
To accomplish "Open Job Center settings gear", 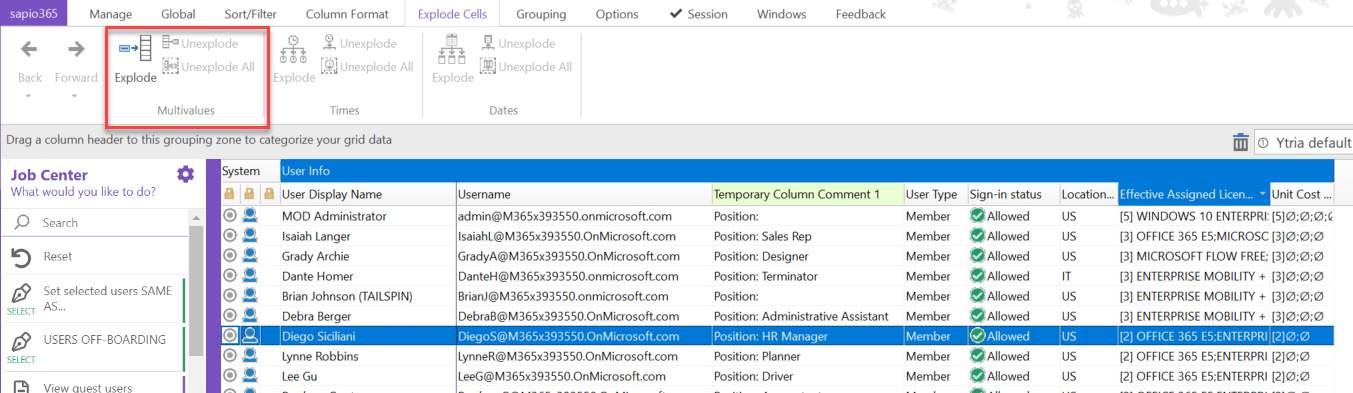I will point(185,174).
